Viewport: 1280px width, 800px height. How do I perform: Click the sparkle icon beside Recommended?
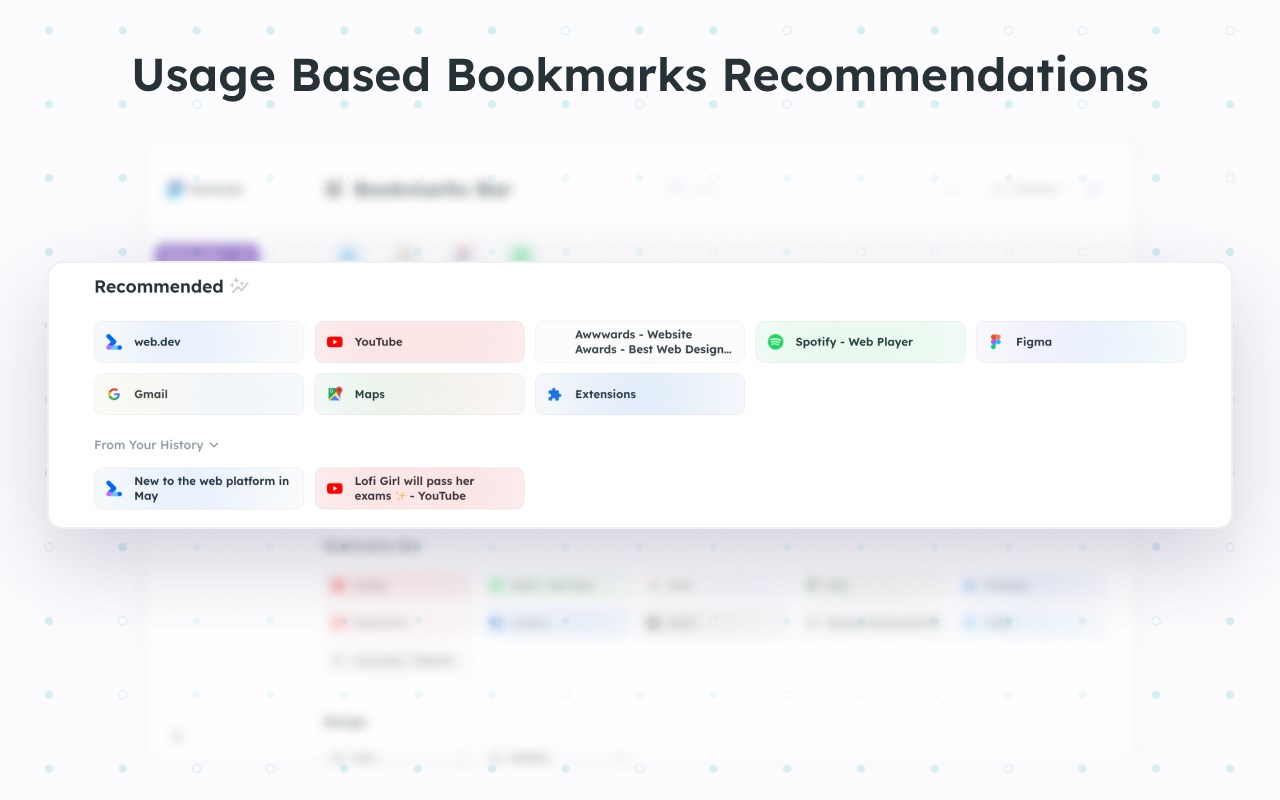coord(239,286)
